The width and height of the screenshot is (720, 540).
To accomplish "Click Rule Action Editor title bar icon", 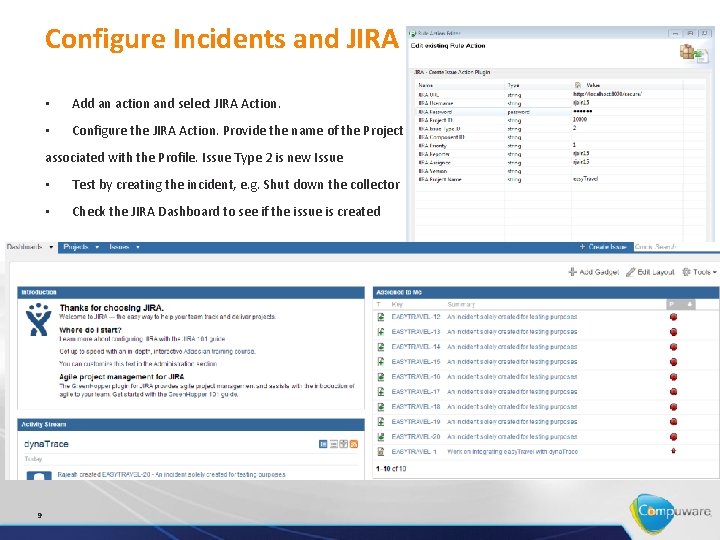I will [x=412, y=33].
